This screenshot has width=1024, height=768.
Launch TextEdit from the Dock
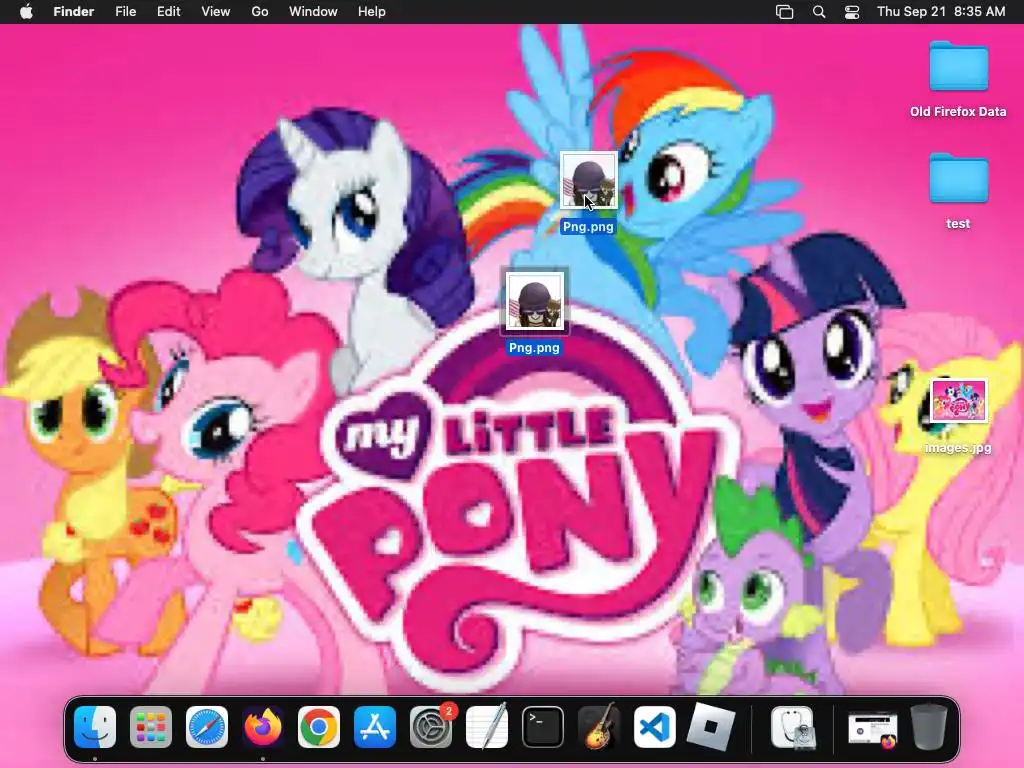pyautogui.click(x=487, y=727)
